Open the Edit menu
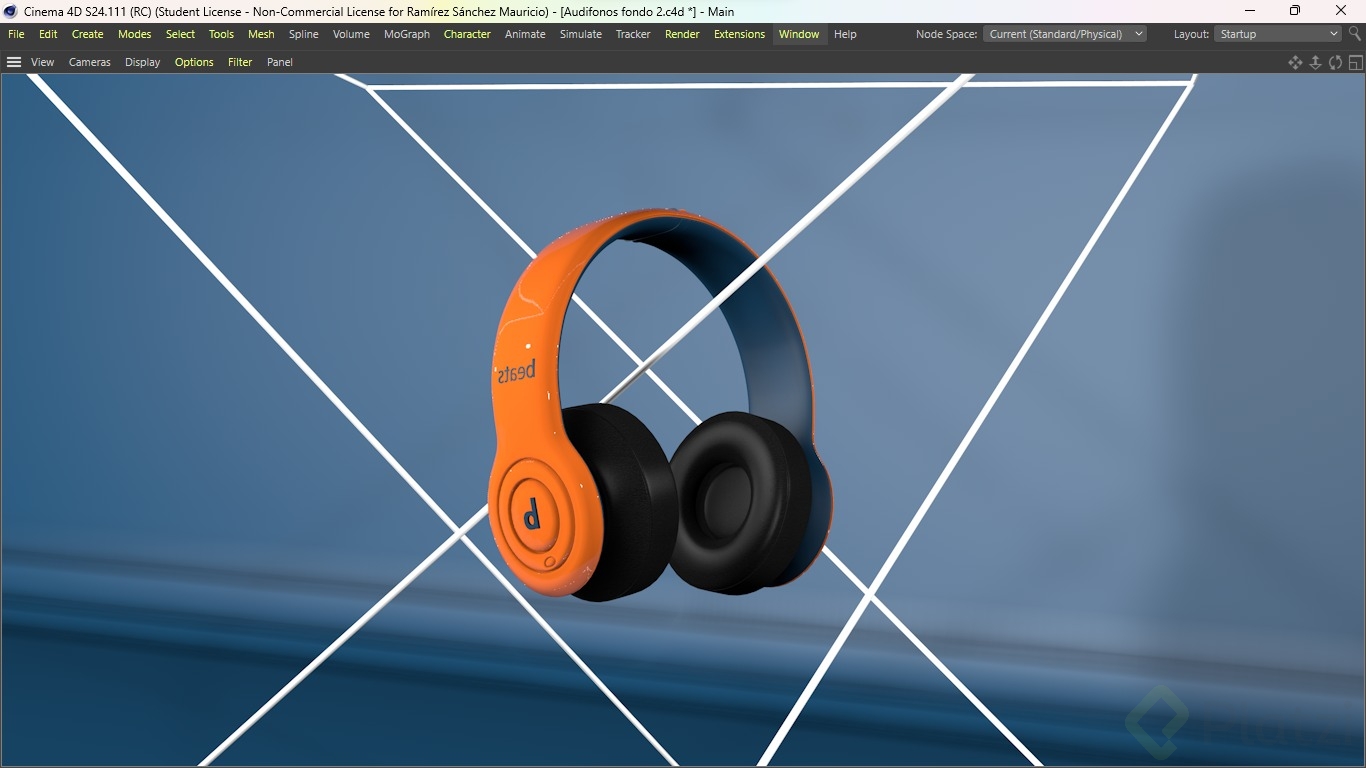This screenshot has height=768, width=1366. (x=48, y=34)
